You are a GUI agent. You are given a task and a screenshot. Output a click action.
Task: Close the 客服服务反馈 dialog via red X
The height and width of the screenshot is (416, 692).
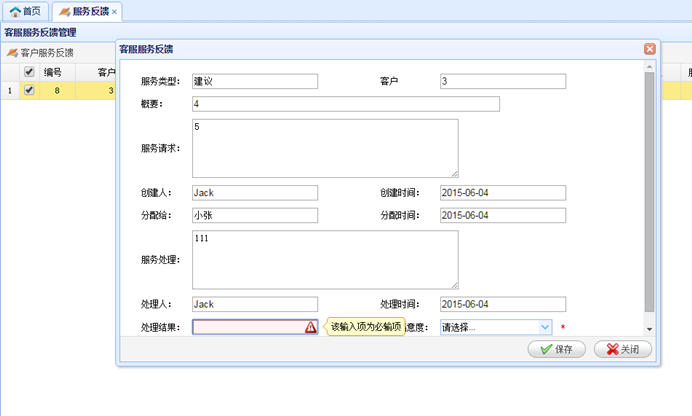click(x=650, y=49)
